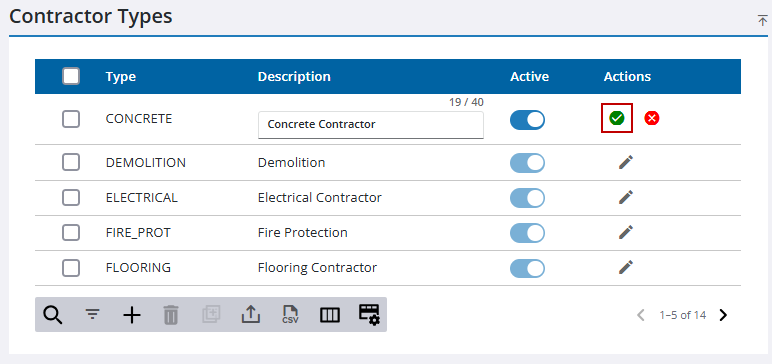Open the filter options icon
The width and height of the screenshot is (772, 364).
point(92,314)
